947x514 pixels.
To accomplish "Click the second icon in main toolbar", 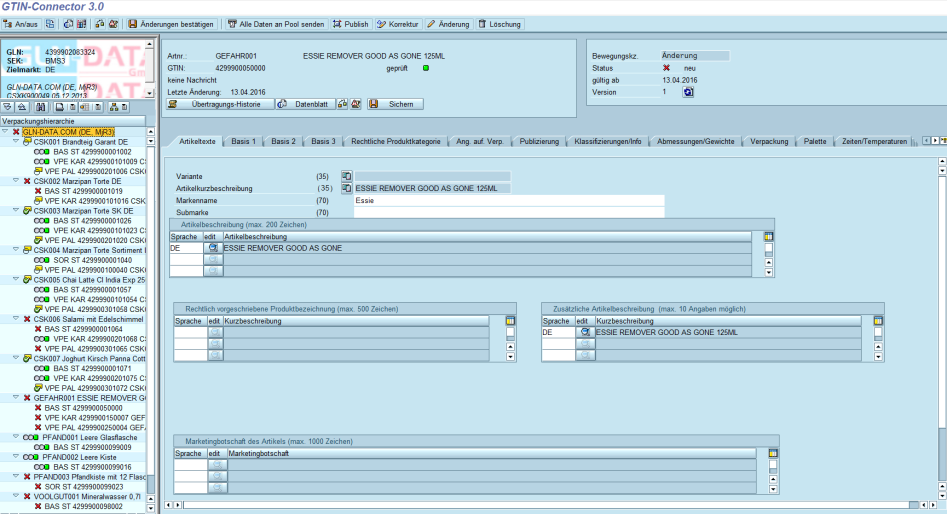I will 51,24.
